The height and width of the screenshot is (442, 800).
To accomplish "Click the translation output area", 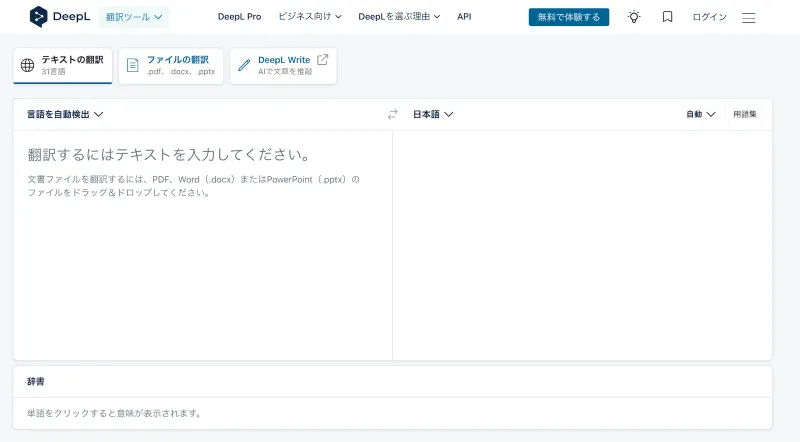I will click(x=582, y=245).
